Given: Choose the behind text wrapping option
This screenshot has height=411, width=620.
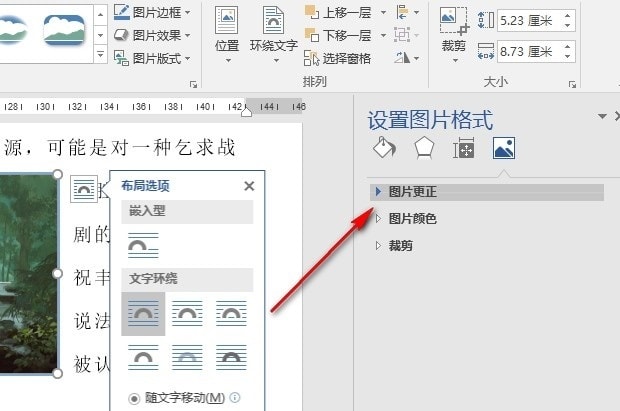Looking at the screenshot, I should (187, 358).
